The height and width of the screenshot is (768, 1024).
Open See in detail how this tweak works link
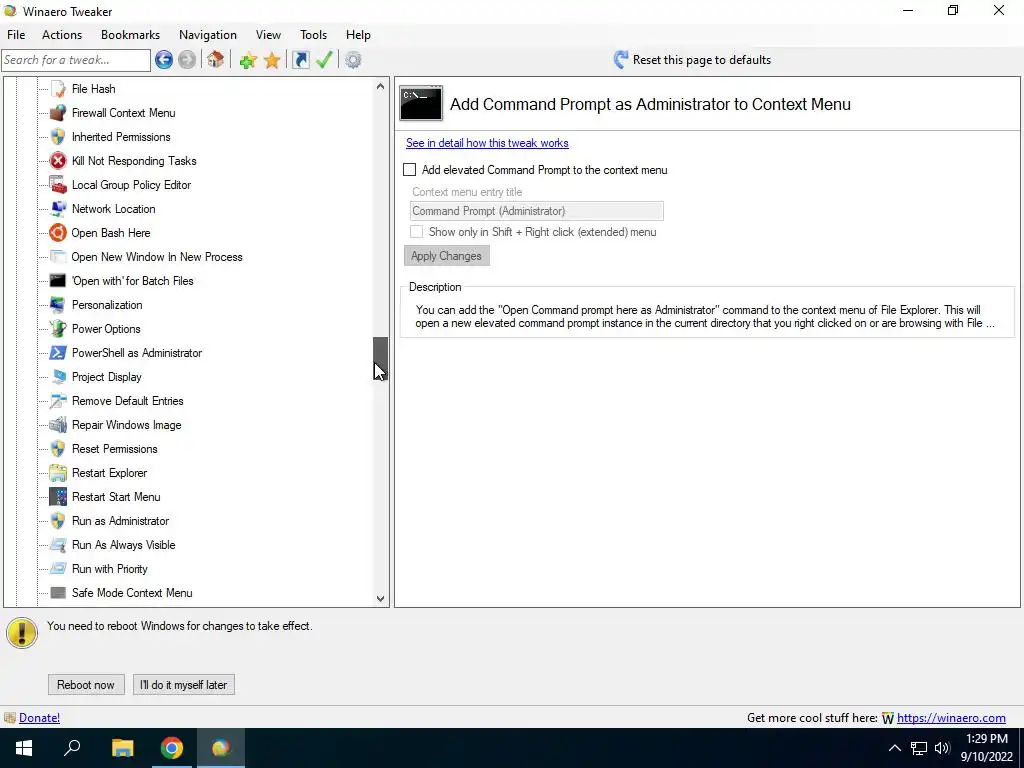tap(487, 143)
